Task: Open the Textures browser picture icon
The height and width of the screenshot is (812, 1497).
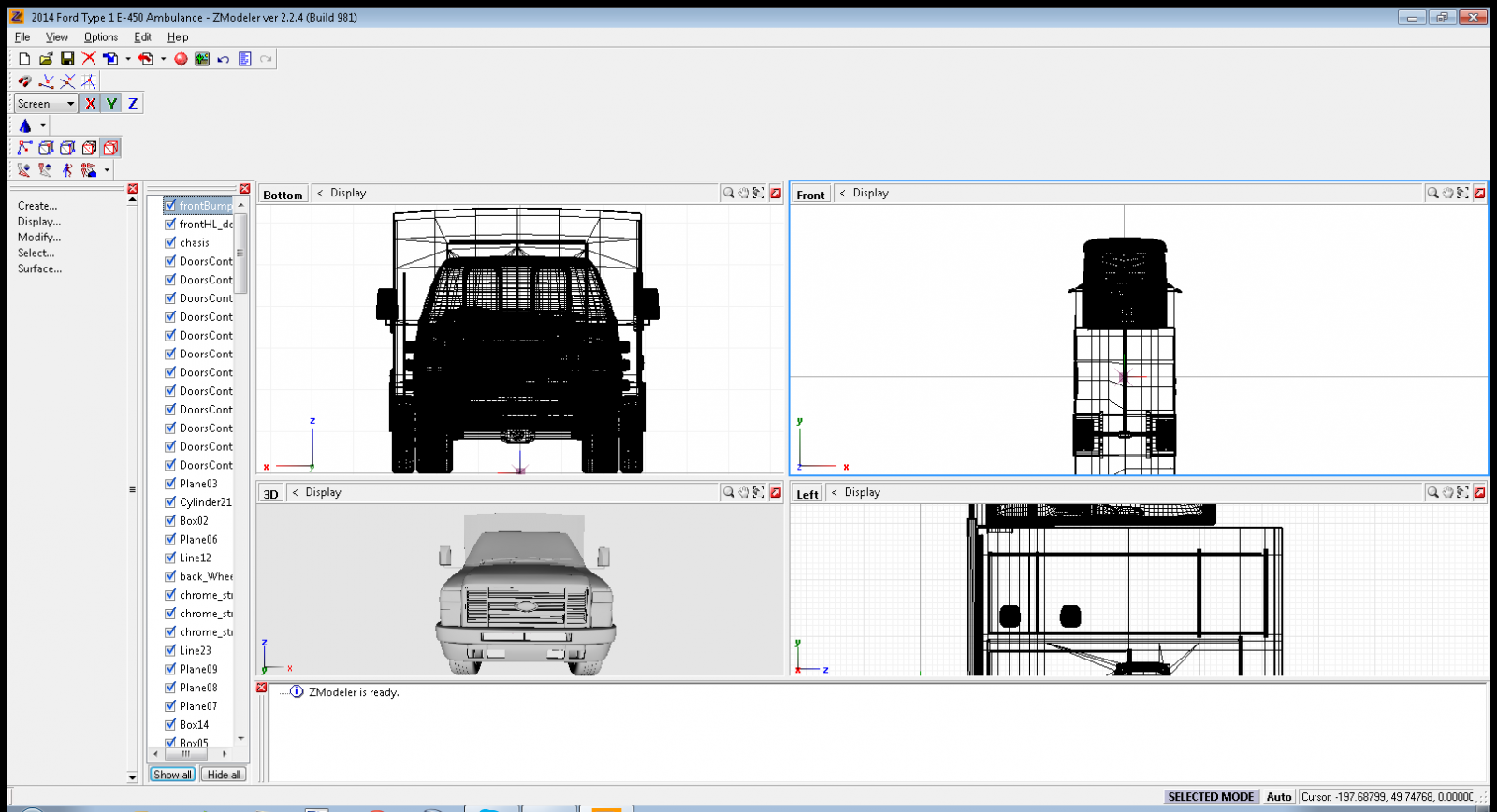Action: (x=202, y=59)
